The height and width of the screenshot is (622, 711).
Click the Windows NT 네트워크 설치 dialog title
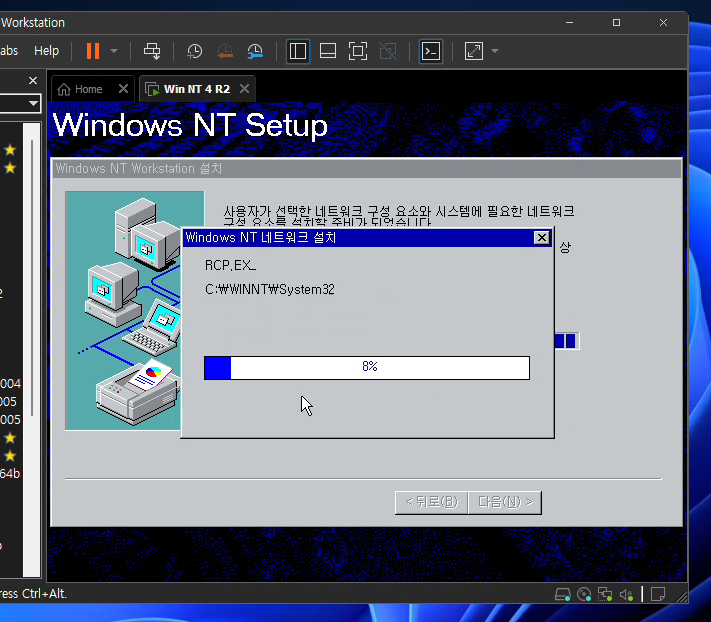click(261, 238)
